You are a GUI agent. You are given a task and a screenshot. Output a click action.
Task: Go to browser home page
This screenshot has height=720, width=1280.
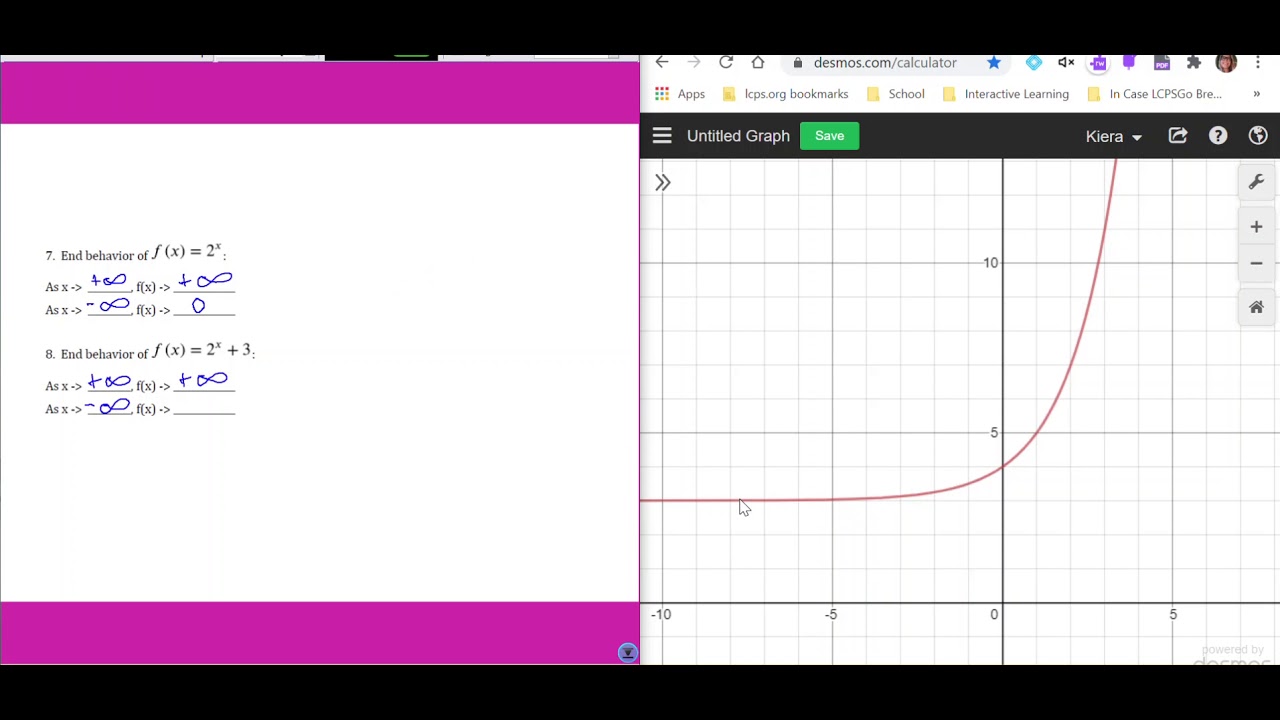click(758, 63)
